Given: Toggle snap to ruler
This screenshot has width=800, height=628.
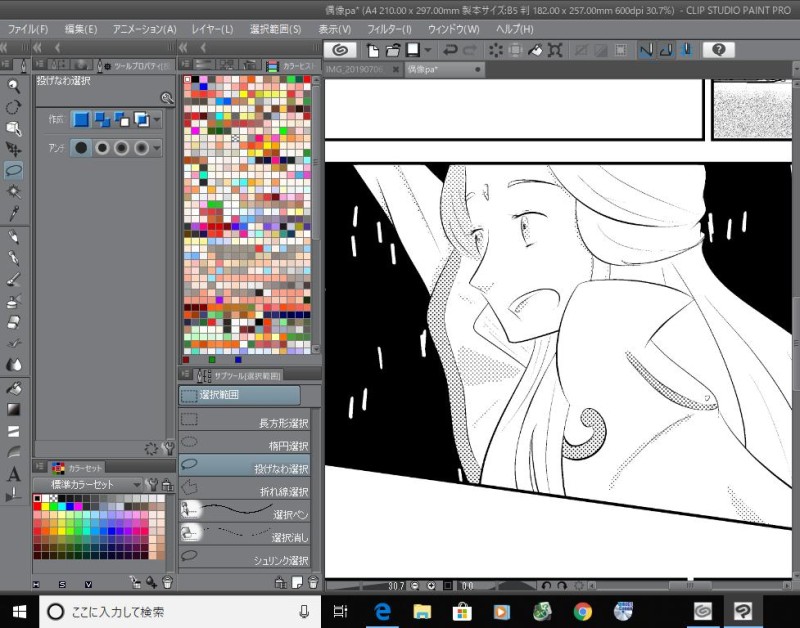Looking at the screenshot, I should pos(646,50).
